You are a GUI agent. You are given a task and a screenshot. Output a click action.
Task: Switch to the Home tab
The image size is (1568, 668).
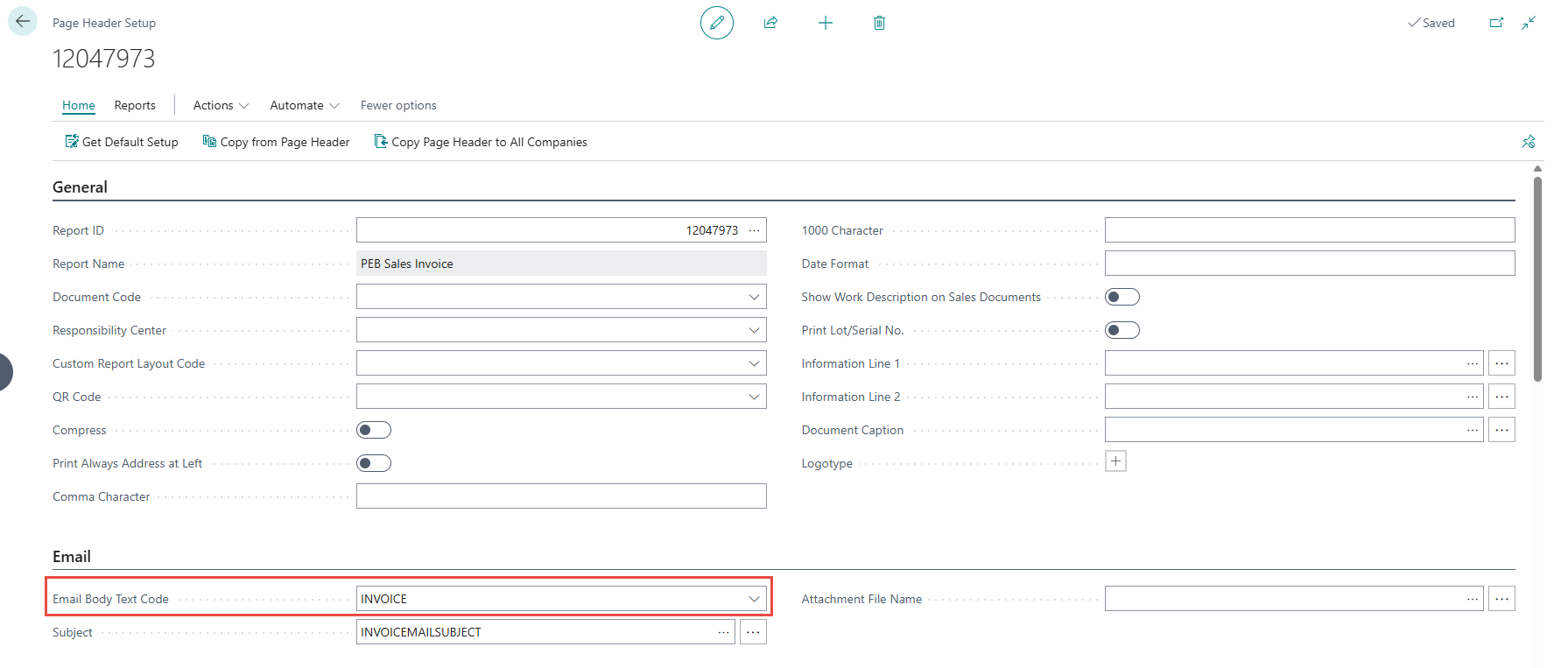click(x=79, y=105)
